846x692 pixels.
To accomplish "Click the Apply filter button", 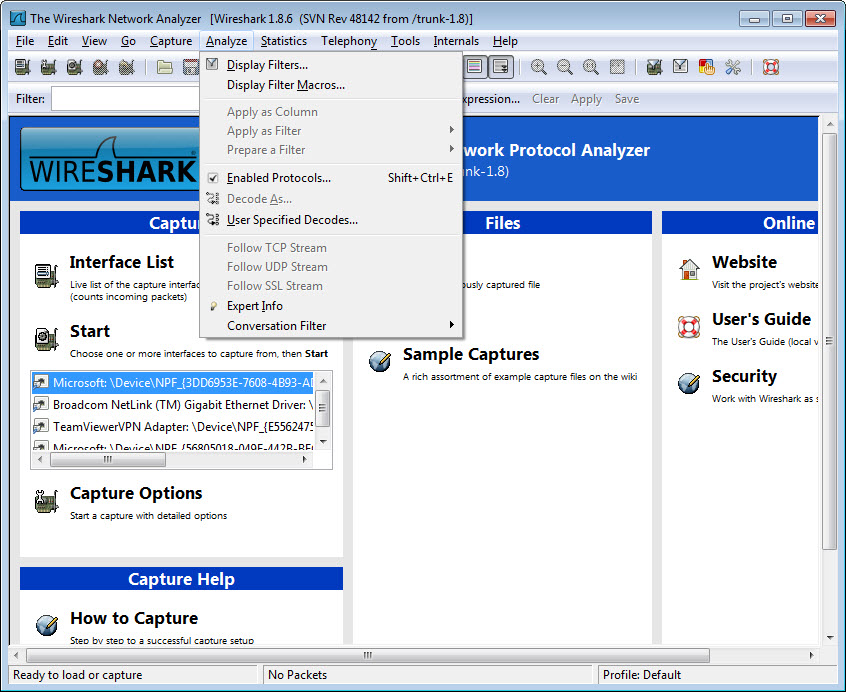I will (x=586, y=99).
